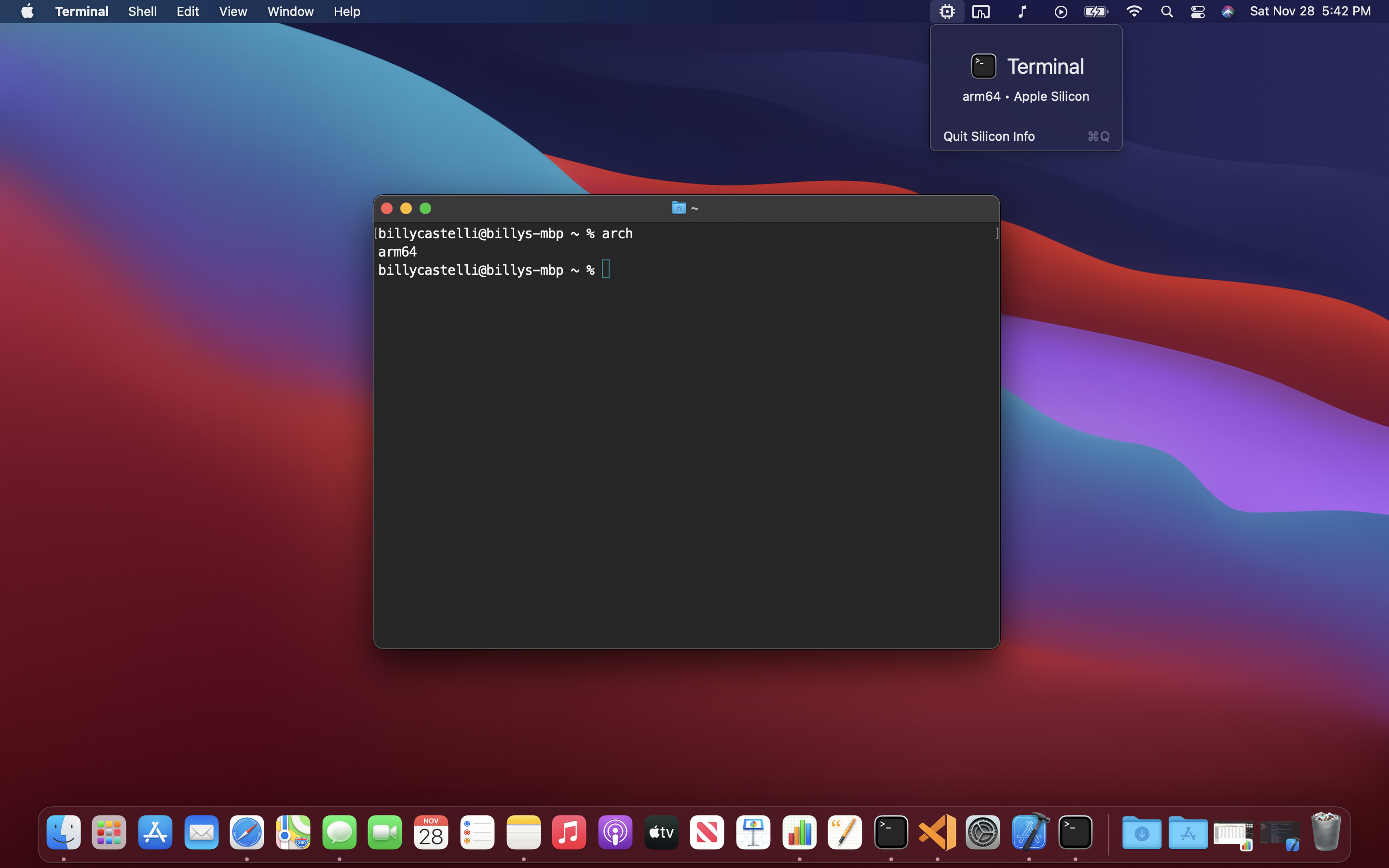1389x868 pixels.
Task: Open the Shell menu
Action: pyautogui.click(x=142, y=12)
